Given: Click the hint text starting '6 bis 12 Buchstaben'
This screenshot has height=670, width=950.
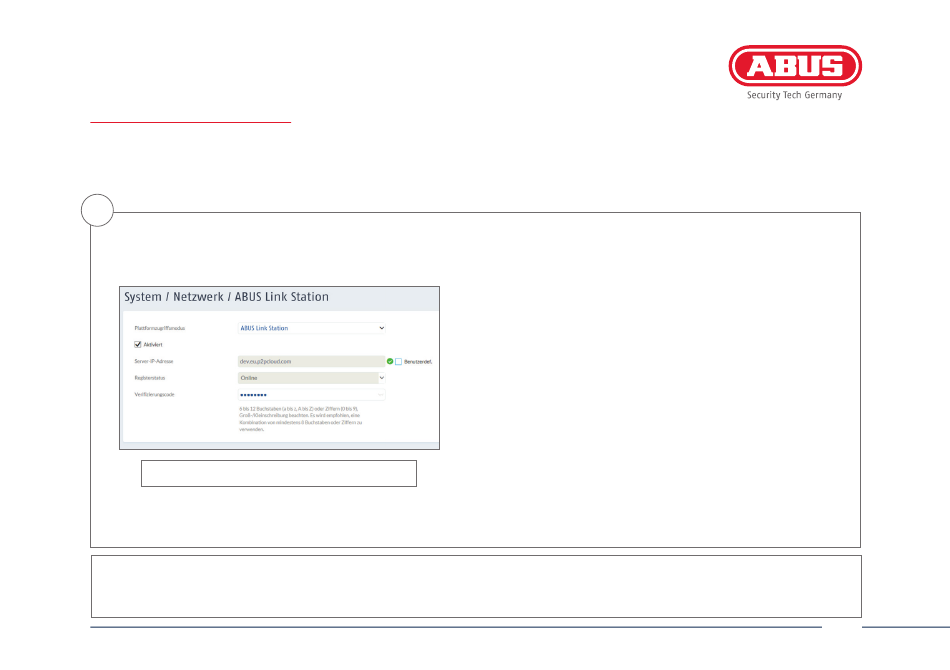Looking at the screenshot, I should click(x=301, y=419).
